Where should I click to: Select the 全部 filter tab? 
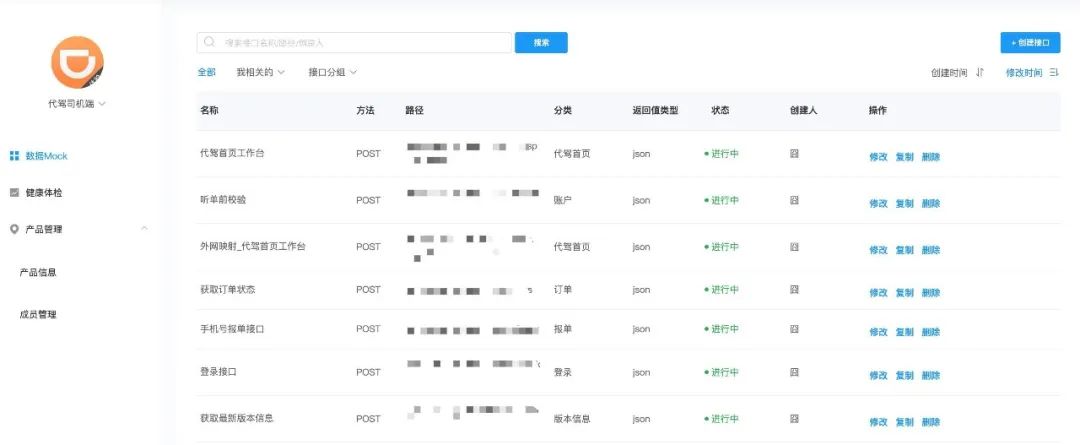[x=207, y=72]
